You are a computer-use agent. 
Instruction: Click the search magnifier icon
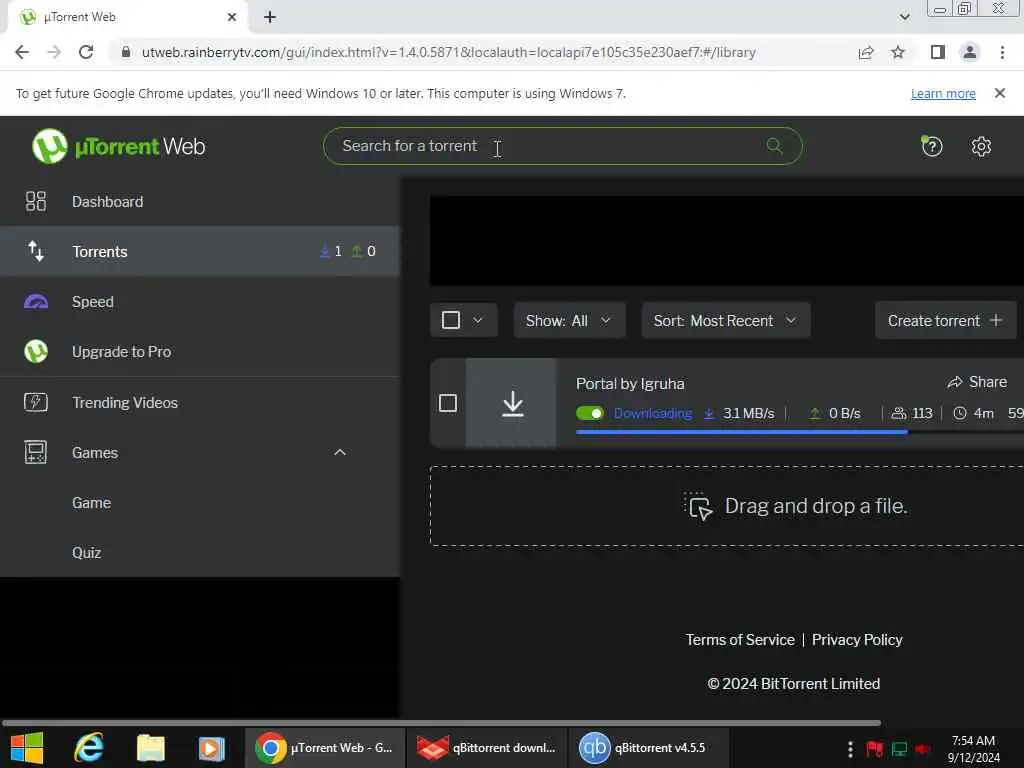coord(774,146)
